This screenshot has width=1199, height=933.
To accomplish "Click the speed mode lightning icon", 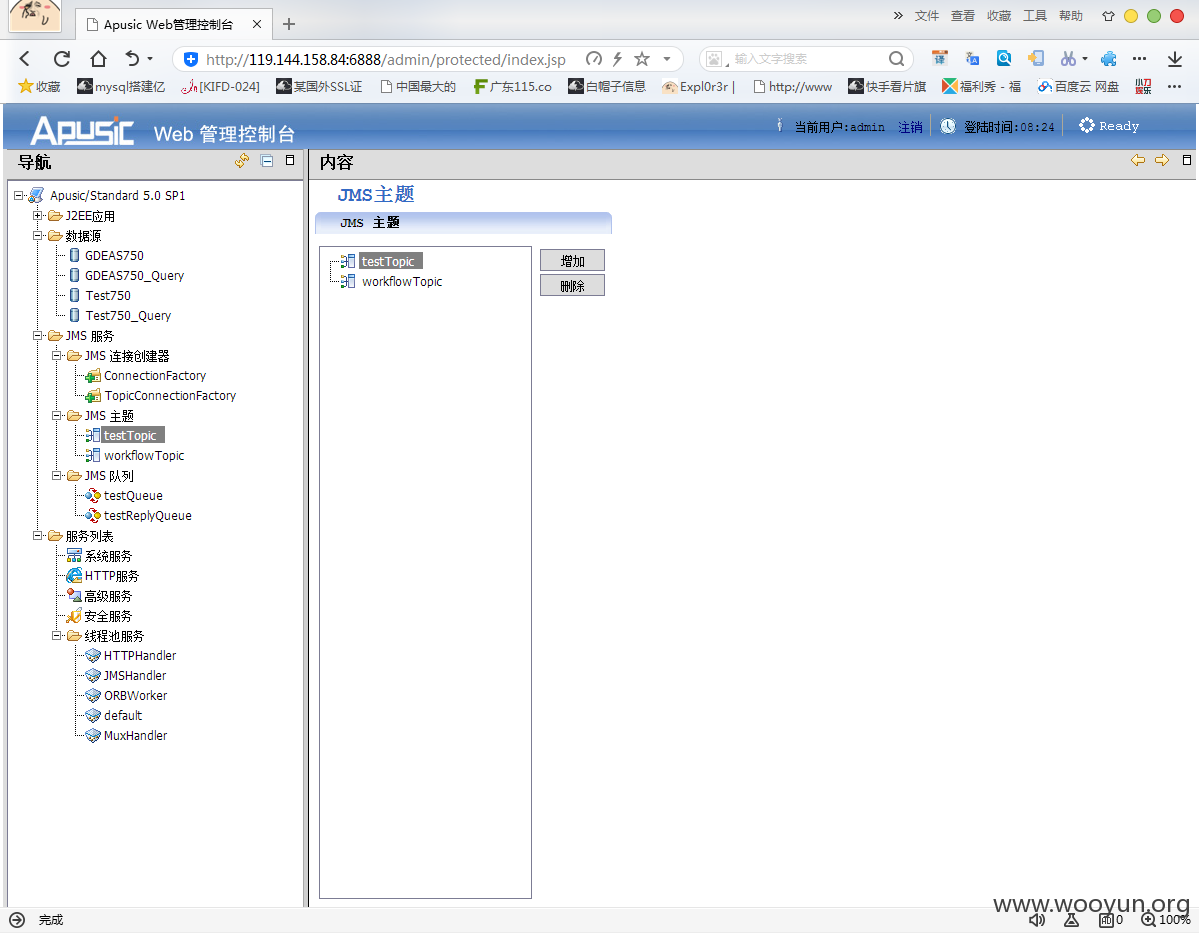I will tap(617, 59).
